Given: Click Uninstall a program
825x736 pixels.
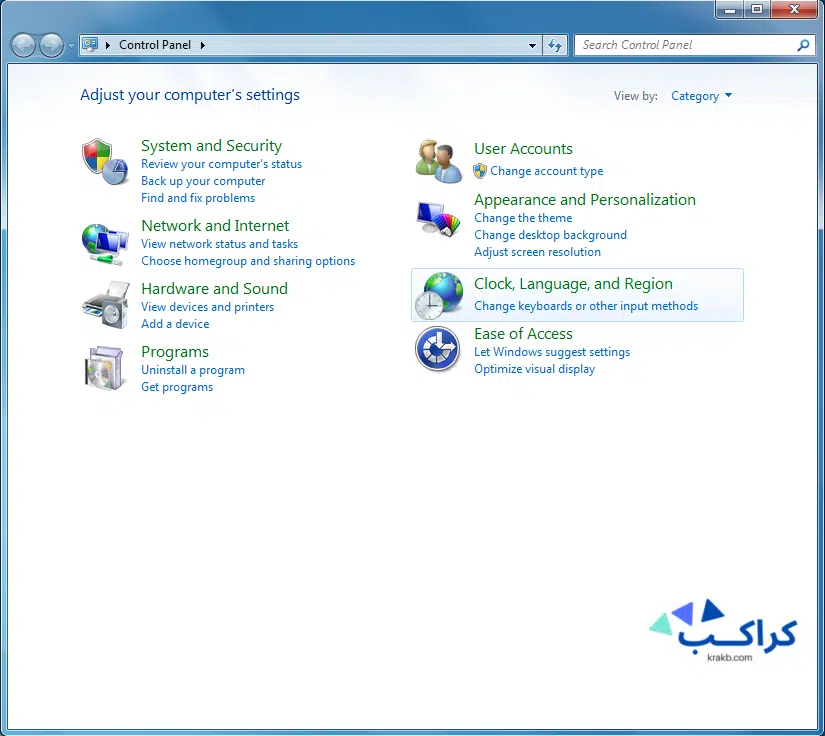Looking at the screenshot, I should (193, 370).
